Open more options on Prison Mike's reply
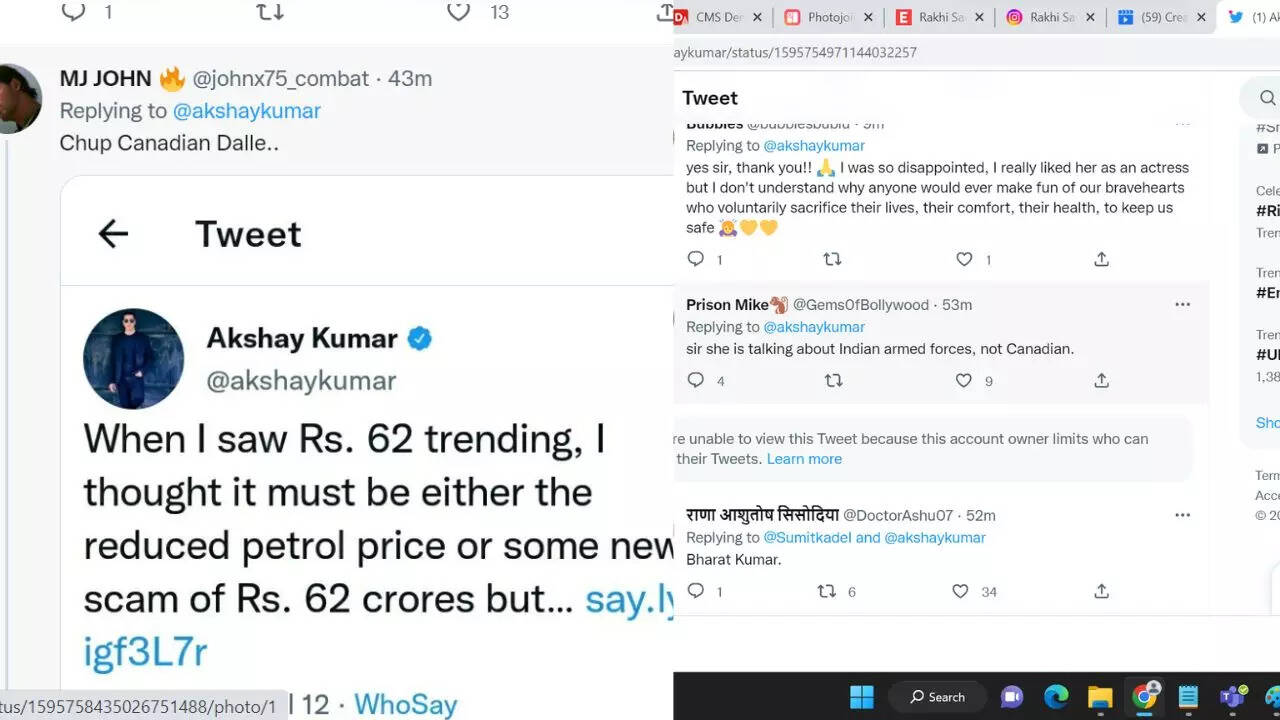The width and height of the screenshot is (1280, 720). (1182, 305)
